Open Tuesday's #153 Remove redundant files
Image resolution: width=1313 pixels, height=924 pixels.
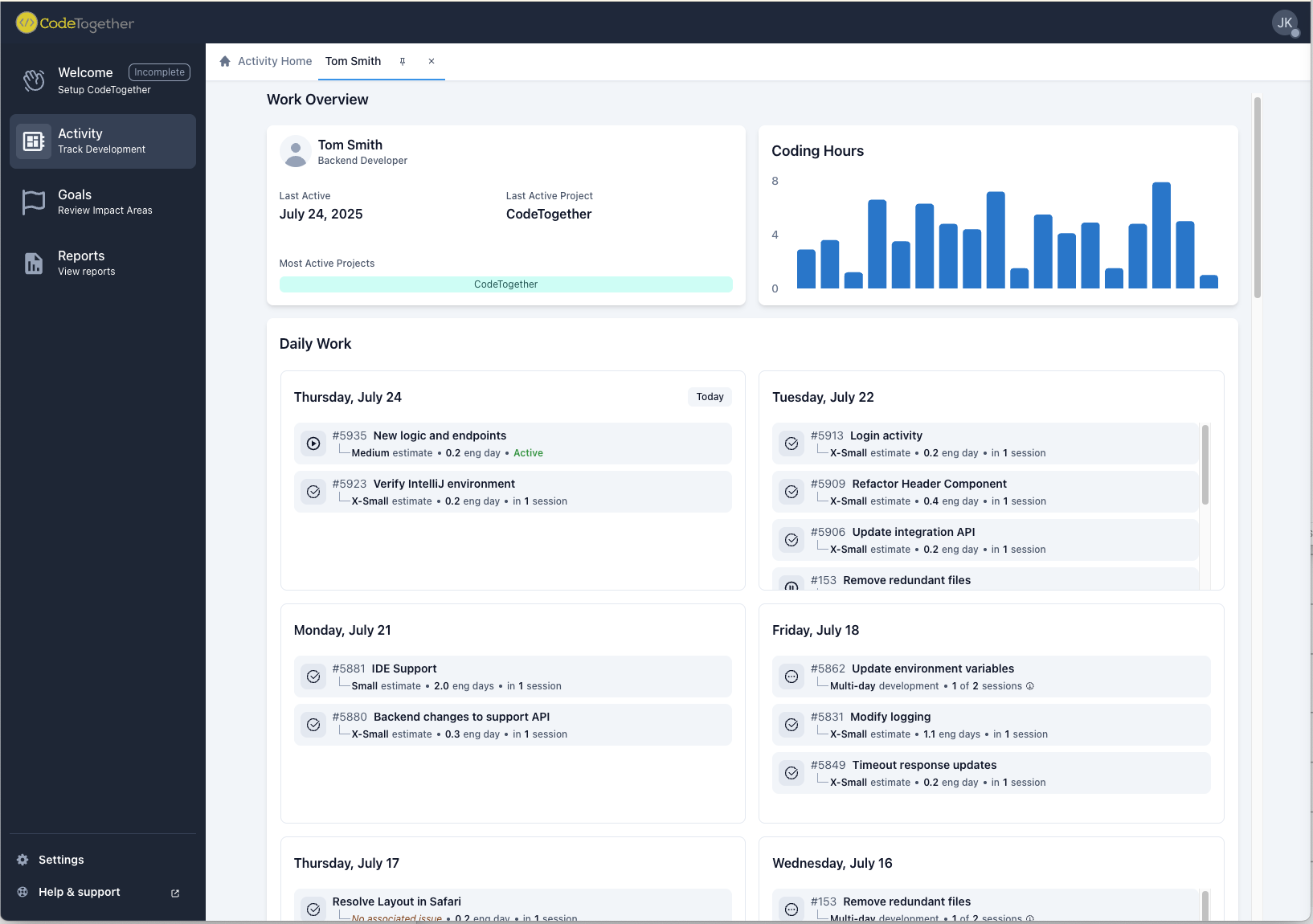point(985,579)
